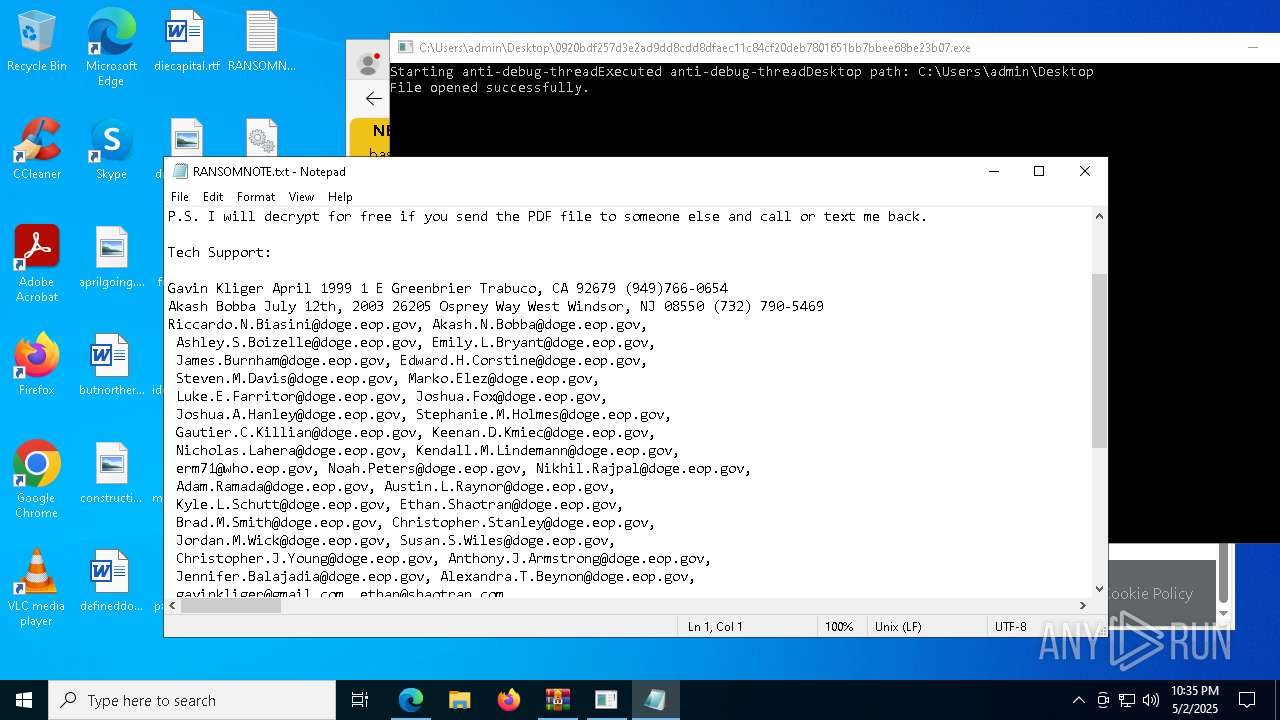Open butnorther Word document on desktop
The height and width of the screenshot is (720, 1280).
[x=111, y=365]
